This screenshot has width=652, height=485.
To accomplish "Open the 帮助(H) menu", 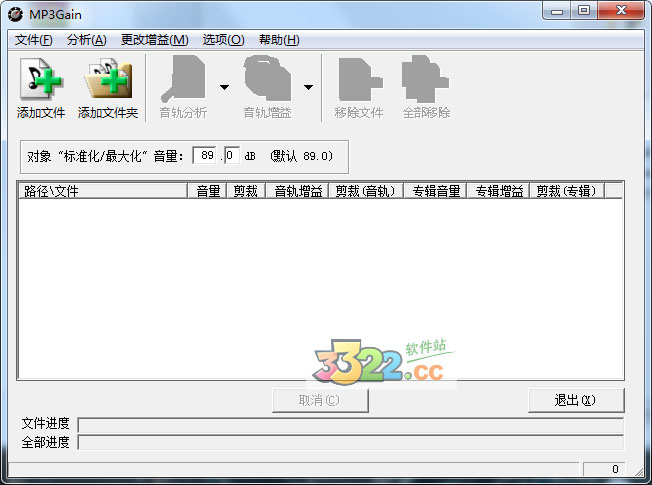I will tap(279, 40).
